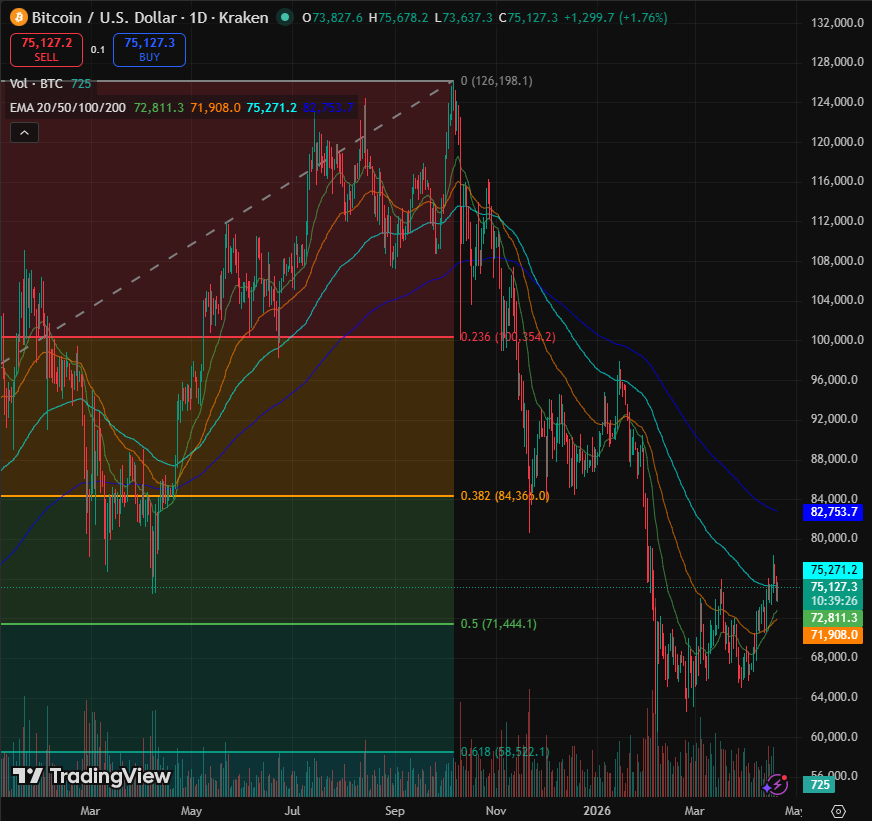Click the purple lightning alert icon
Screen dimensions: 872x821
click(x=776, y=784)
